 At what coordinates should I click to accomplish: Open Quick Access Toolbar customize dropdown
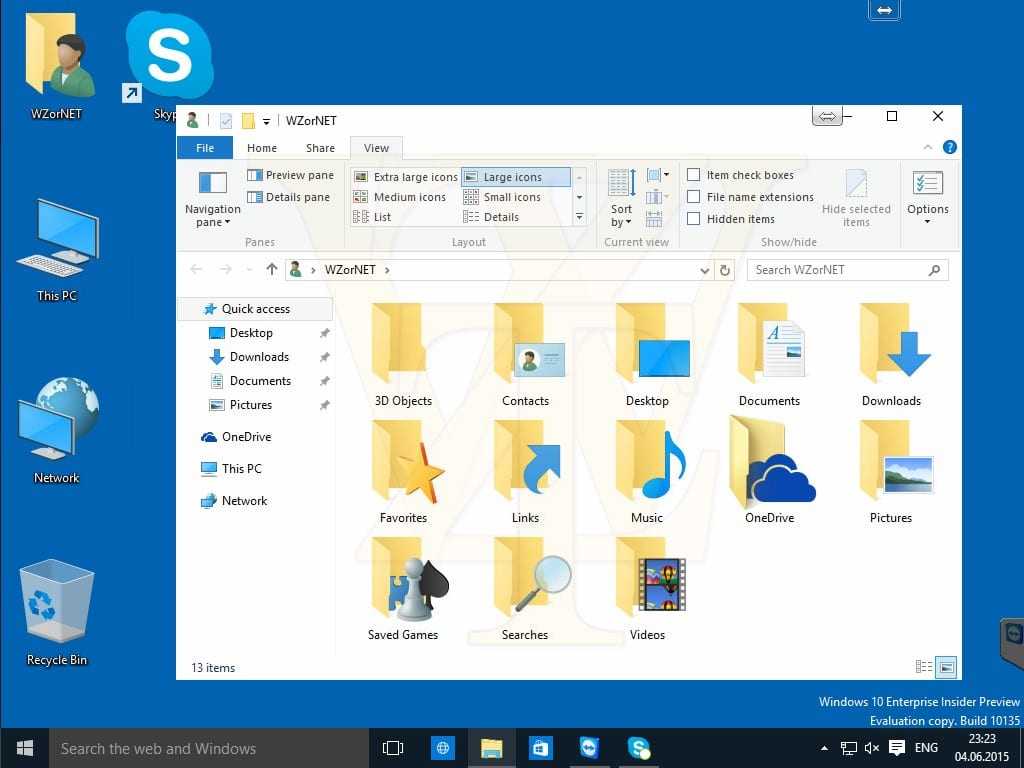click(x=267, y=121)
